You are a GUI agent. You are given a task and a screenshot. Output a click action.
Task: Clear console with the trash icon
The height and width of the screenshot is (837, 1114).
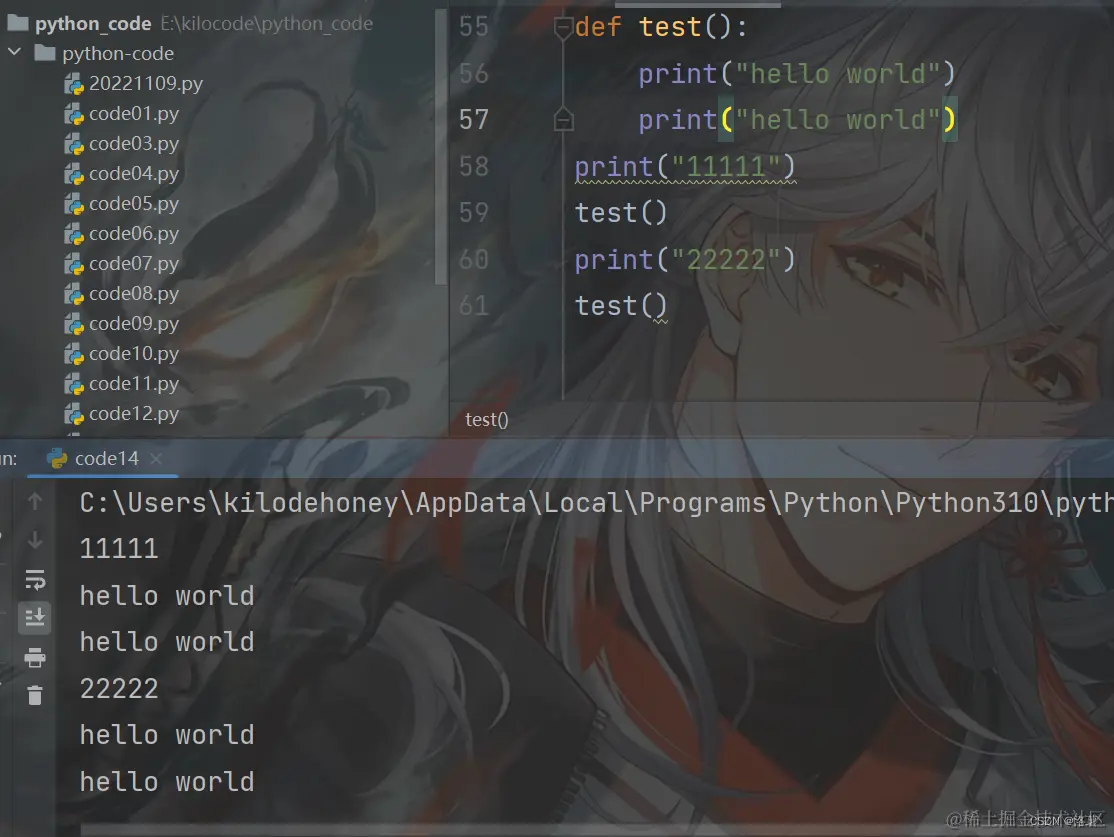coord(35,695)
